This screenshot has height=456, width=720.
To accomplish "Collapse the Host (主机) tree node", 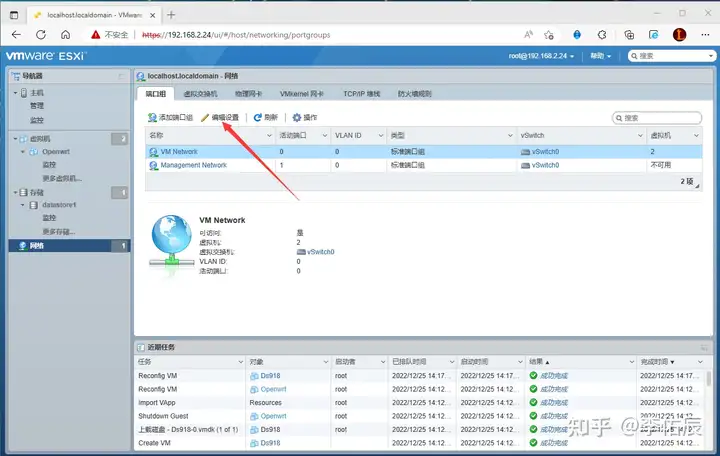I will [x=15, y=93].
